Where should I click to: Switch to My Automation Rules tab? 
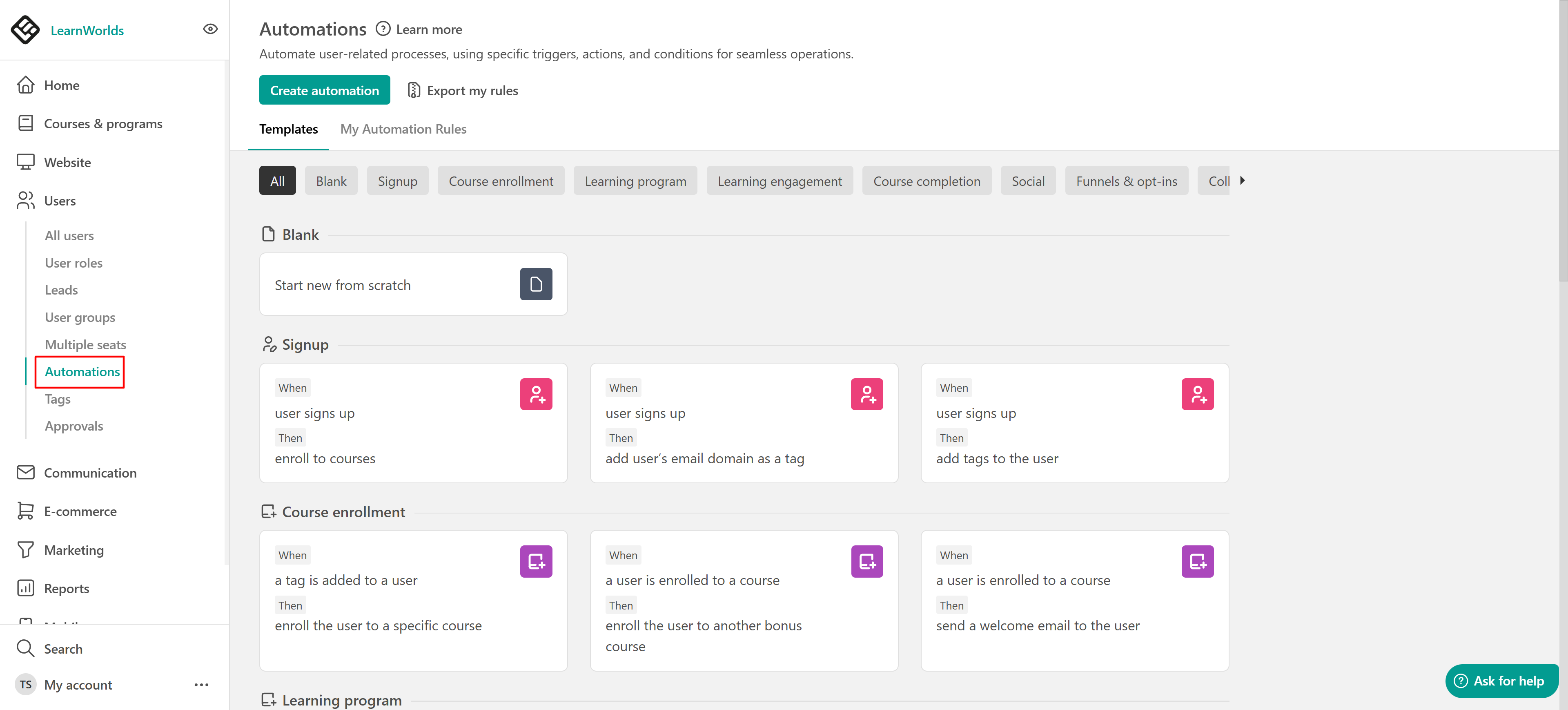[x=403, y=129]
